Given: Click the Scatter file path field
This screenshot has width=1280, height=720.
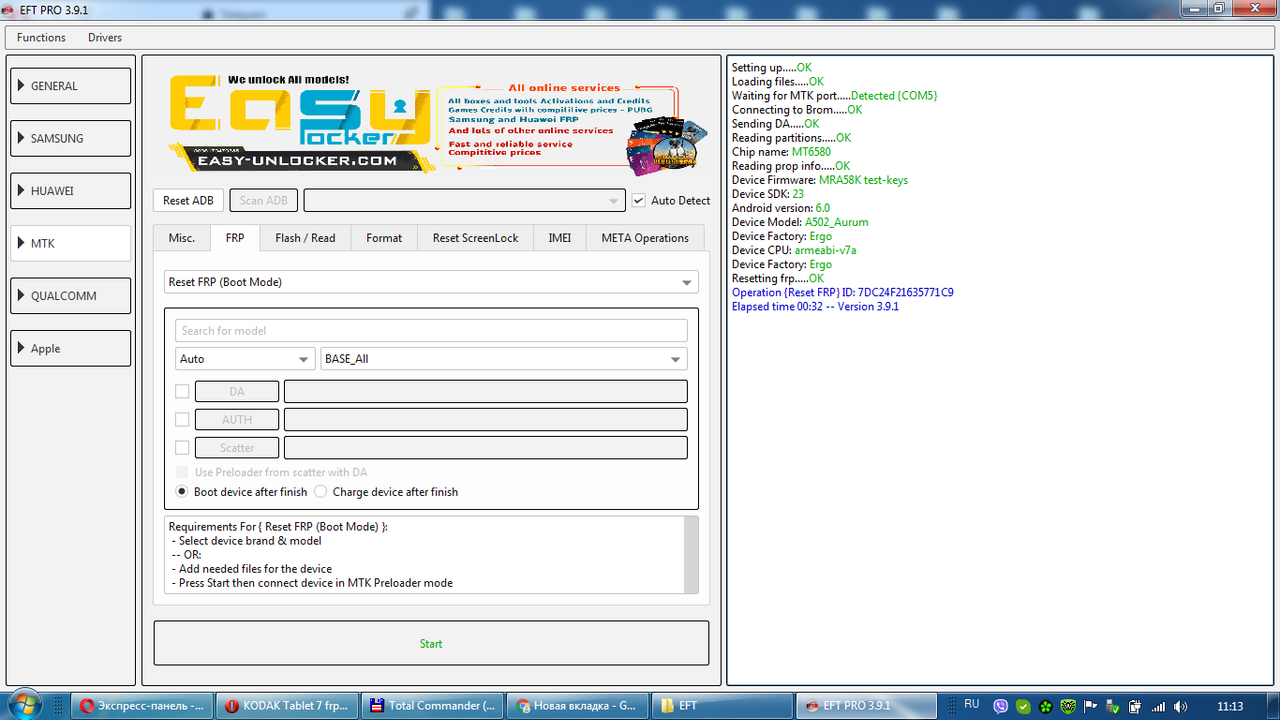Looking at the screenshot, I should tap(486, 448).
